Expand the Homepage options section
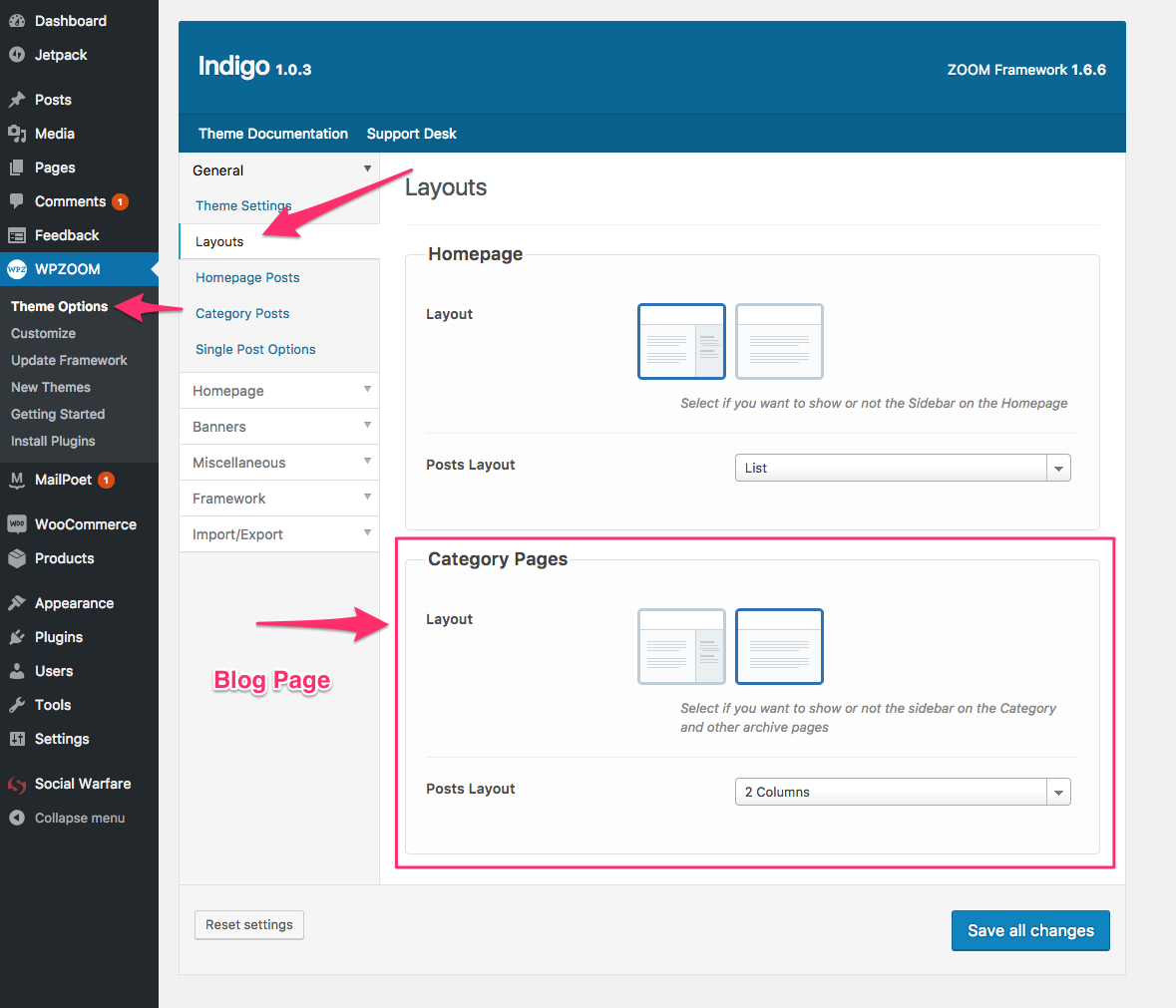1176x1008 pixels. coord(279,391)
